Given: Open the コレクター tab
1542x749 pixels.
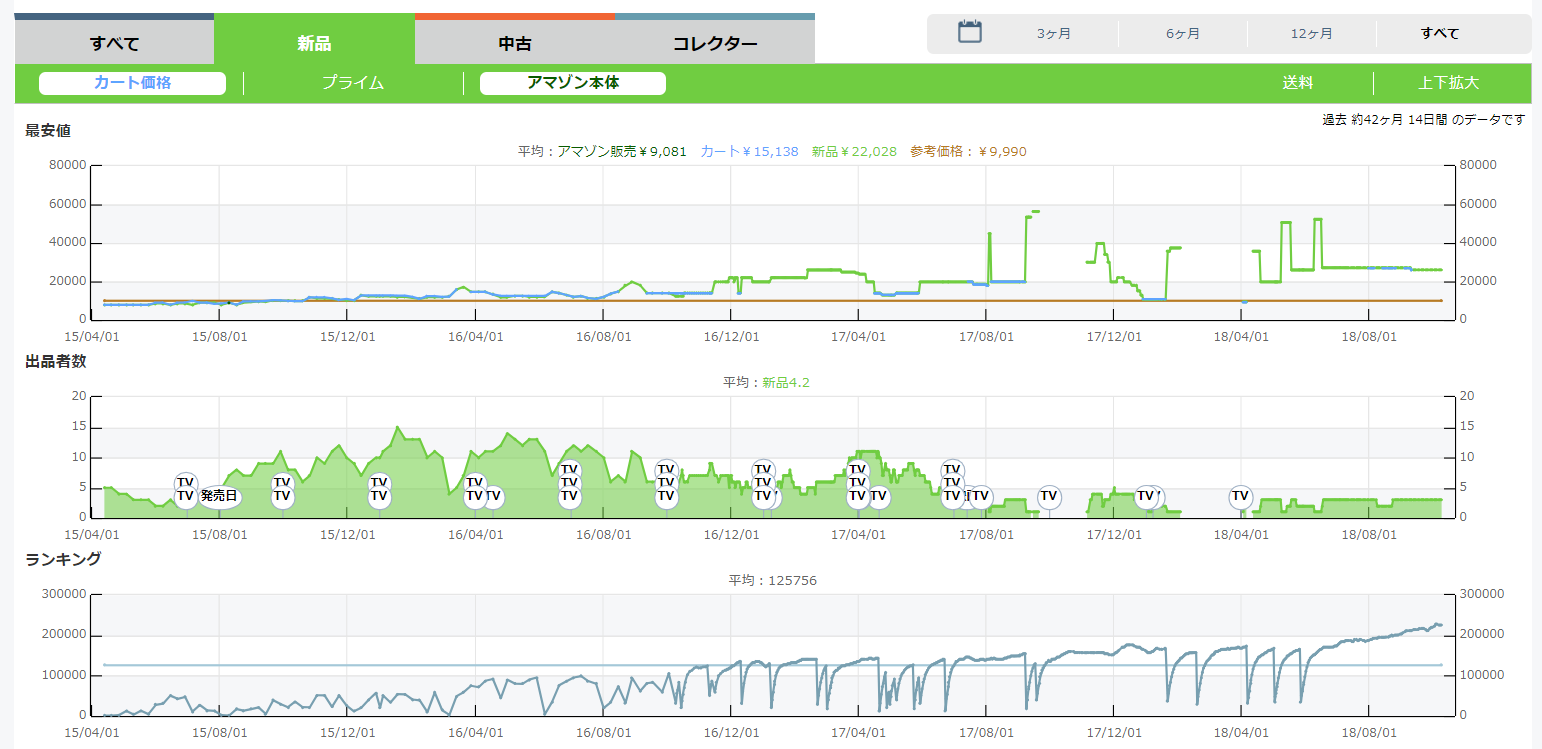Looking at the screenshot, I should point(714,43).
